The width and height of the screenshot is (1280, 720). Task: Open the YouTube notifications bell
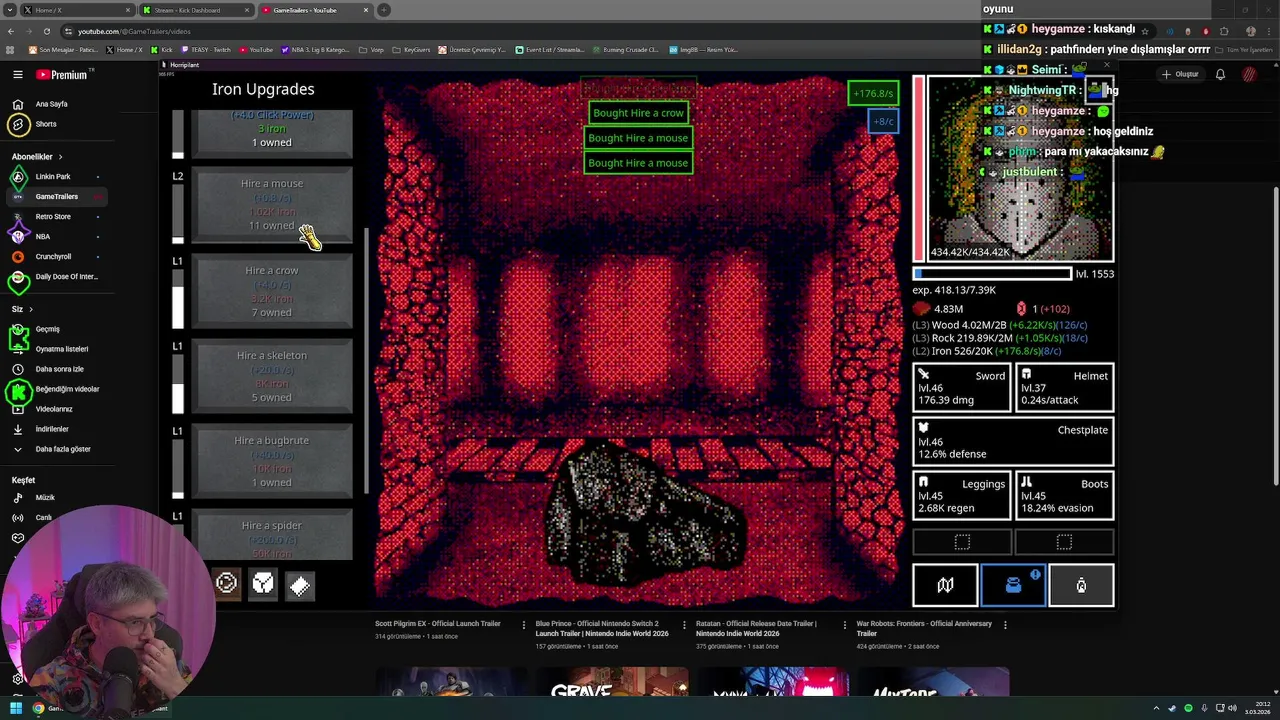click(1220, 74)
